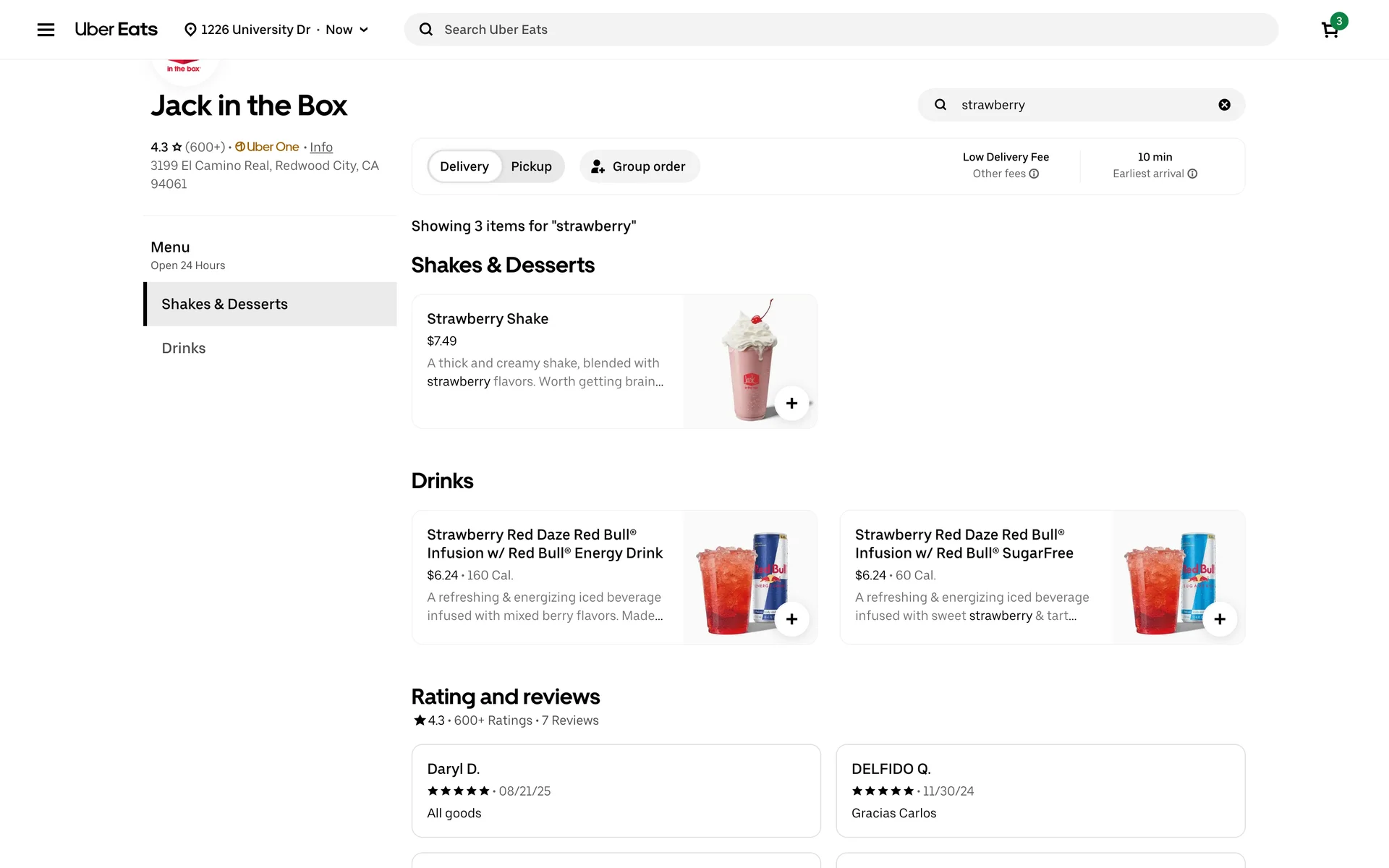Image resolution: width=1389 pixels, height=868 pixels.
Task: Select Drinks menu category
Action: click(x=184, y=348)
